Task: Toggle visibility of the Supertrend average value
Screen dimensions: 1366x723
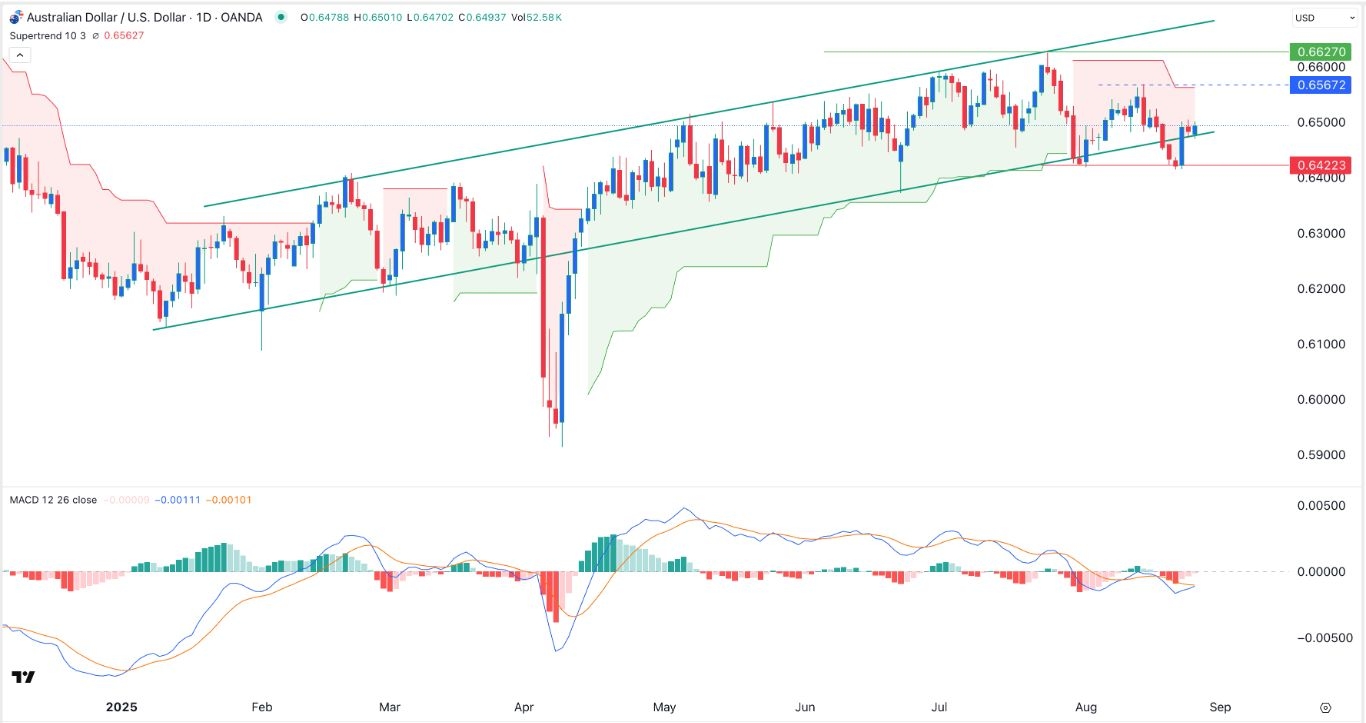Action: click(94, 34)
